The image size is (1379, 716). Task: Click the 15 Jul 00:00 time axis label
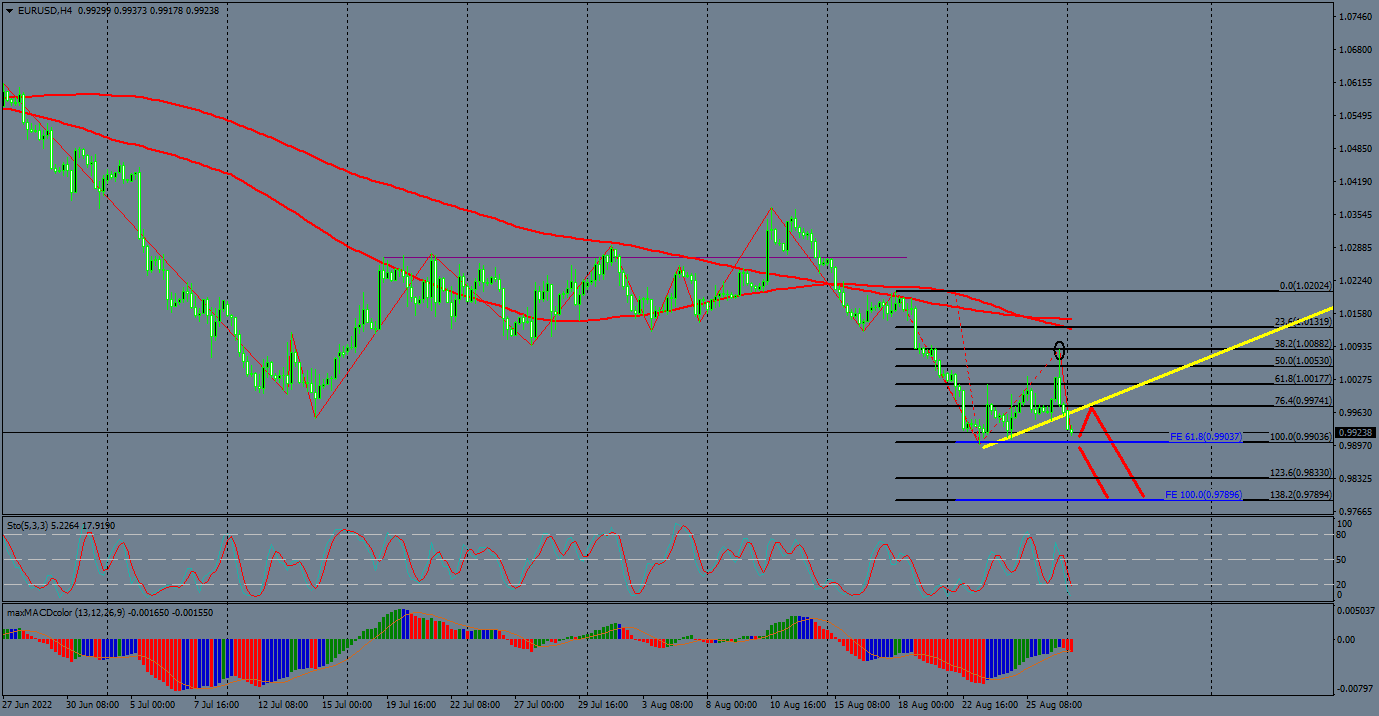[347, 705]
